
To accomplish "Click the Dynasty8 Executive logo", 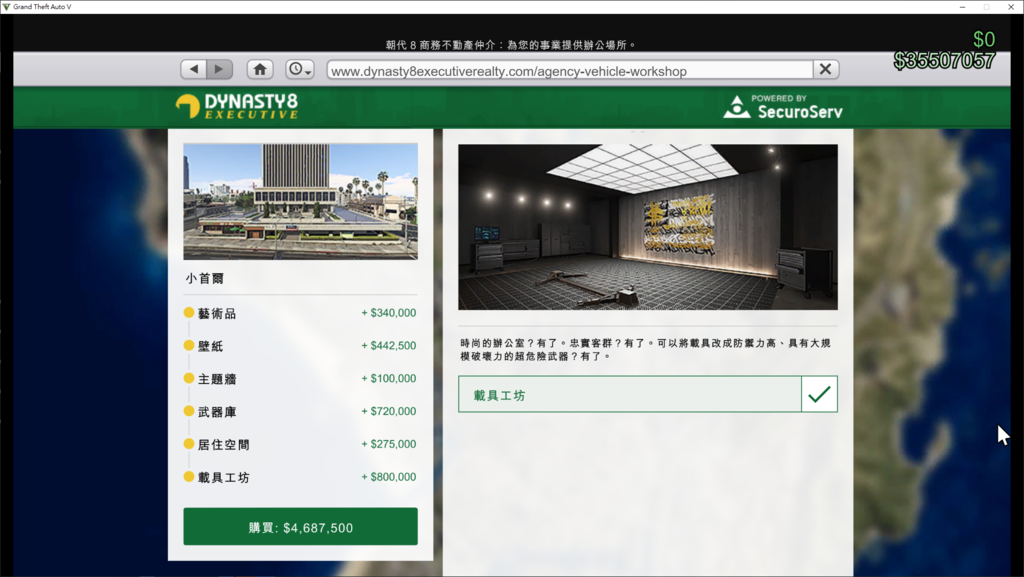I will (236, 106).
